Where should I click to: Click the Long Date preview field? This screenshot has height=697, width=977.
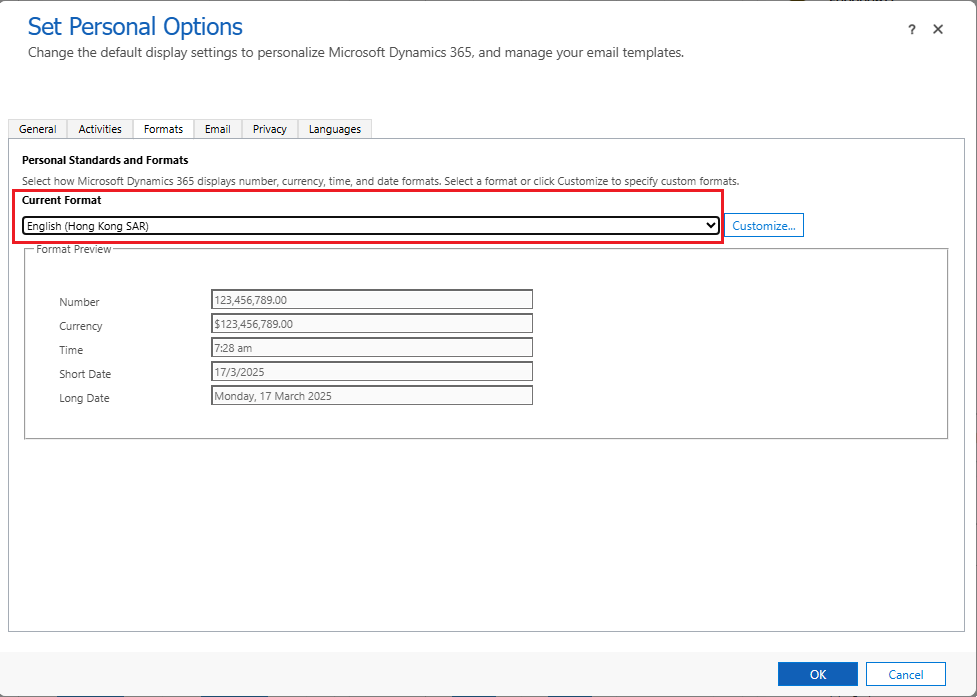(372, 395)
